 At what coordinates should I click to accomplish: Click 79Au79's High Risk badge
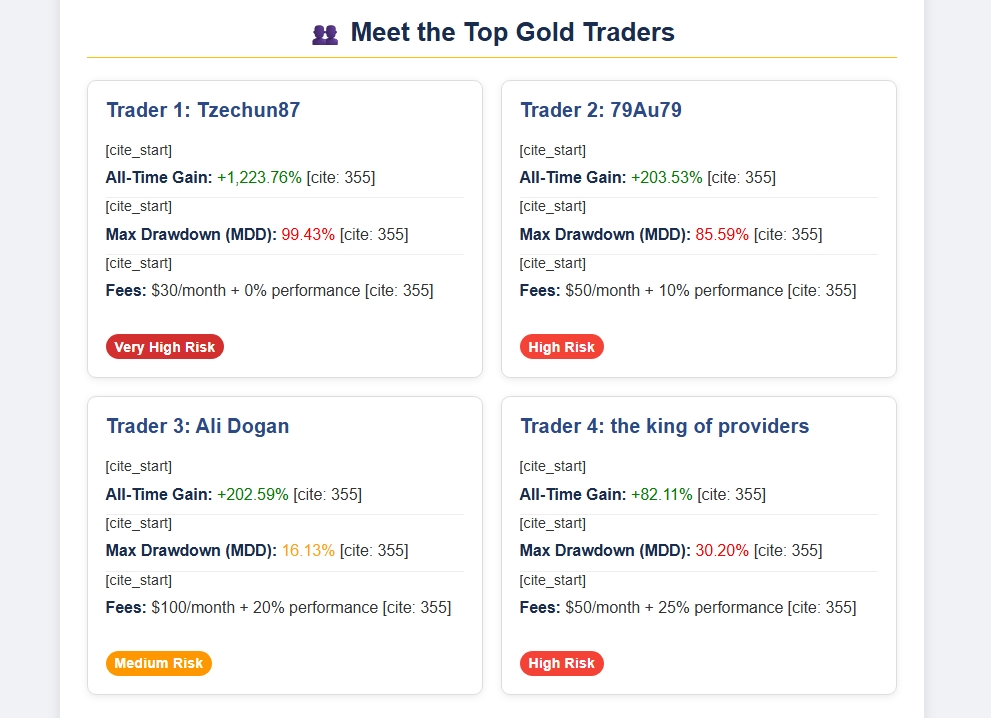(x=562, y=347)
